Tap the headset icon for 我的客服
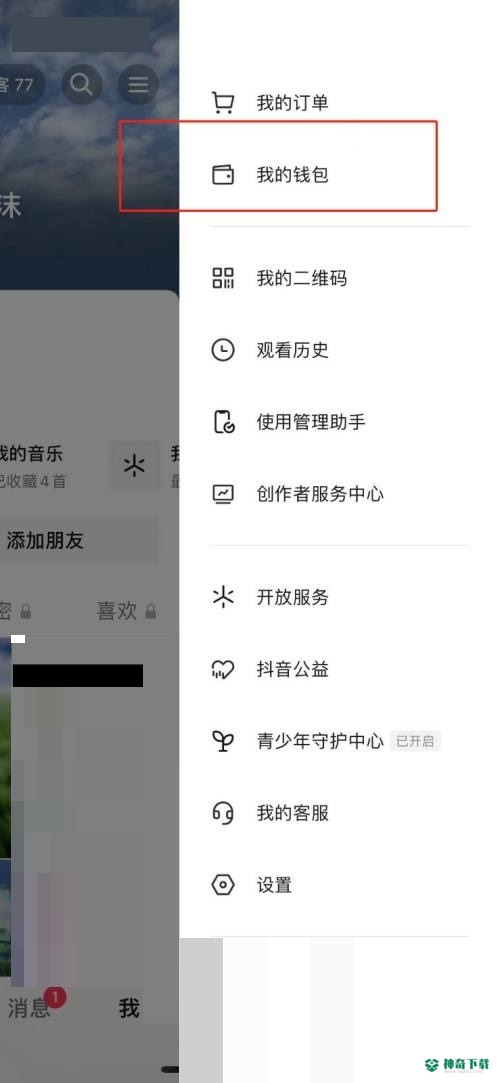The height and width of the screenshot is (1083, 500). pyautogui.click(x=222, y=813)
